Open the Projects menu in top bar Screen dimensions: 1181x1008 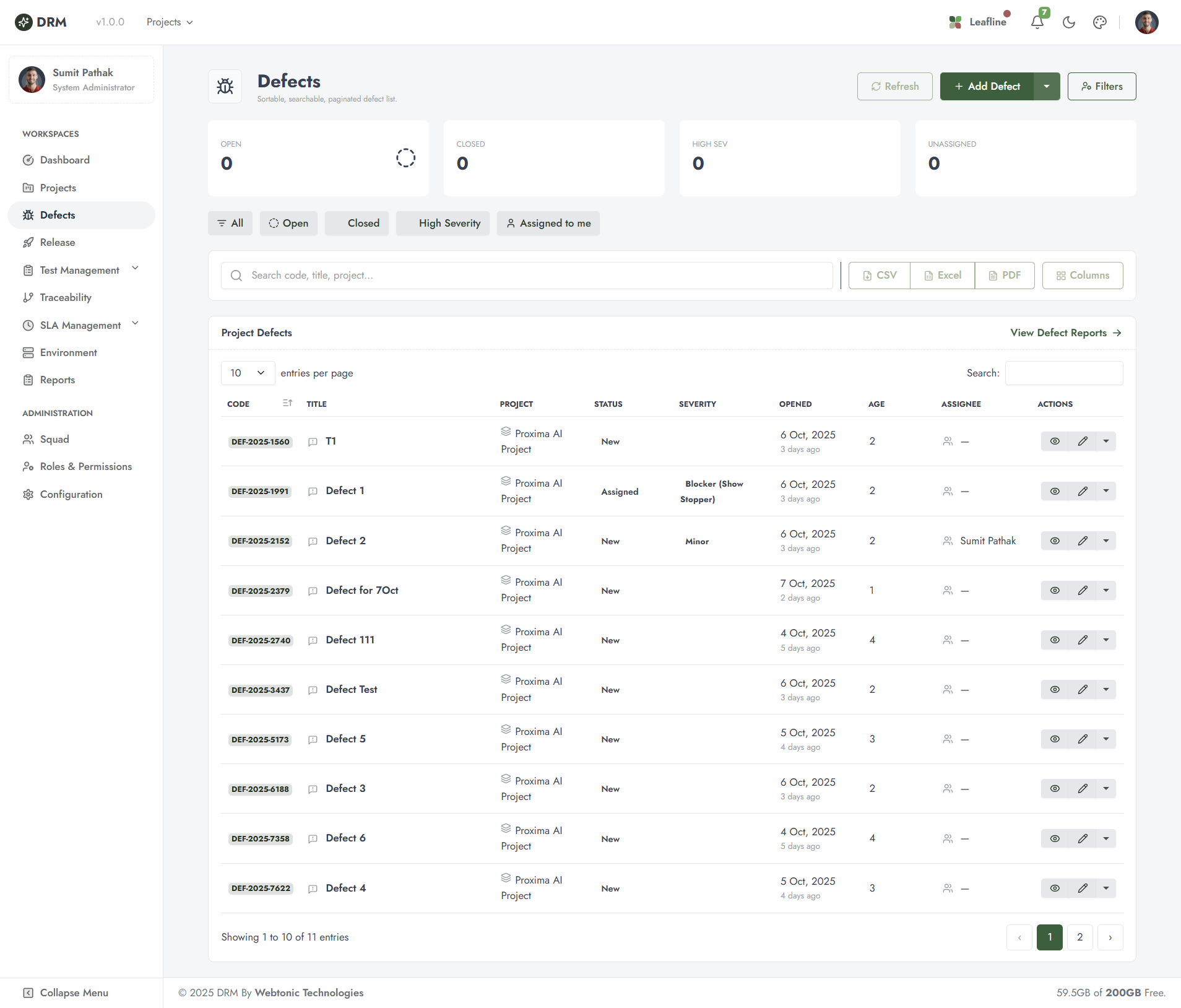pyautogui.click(x=169, y=22)
